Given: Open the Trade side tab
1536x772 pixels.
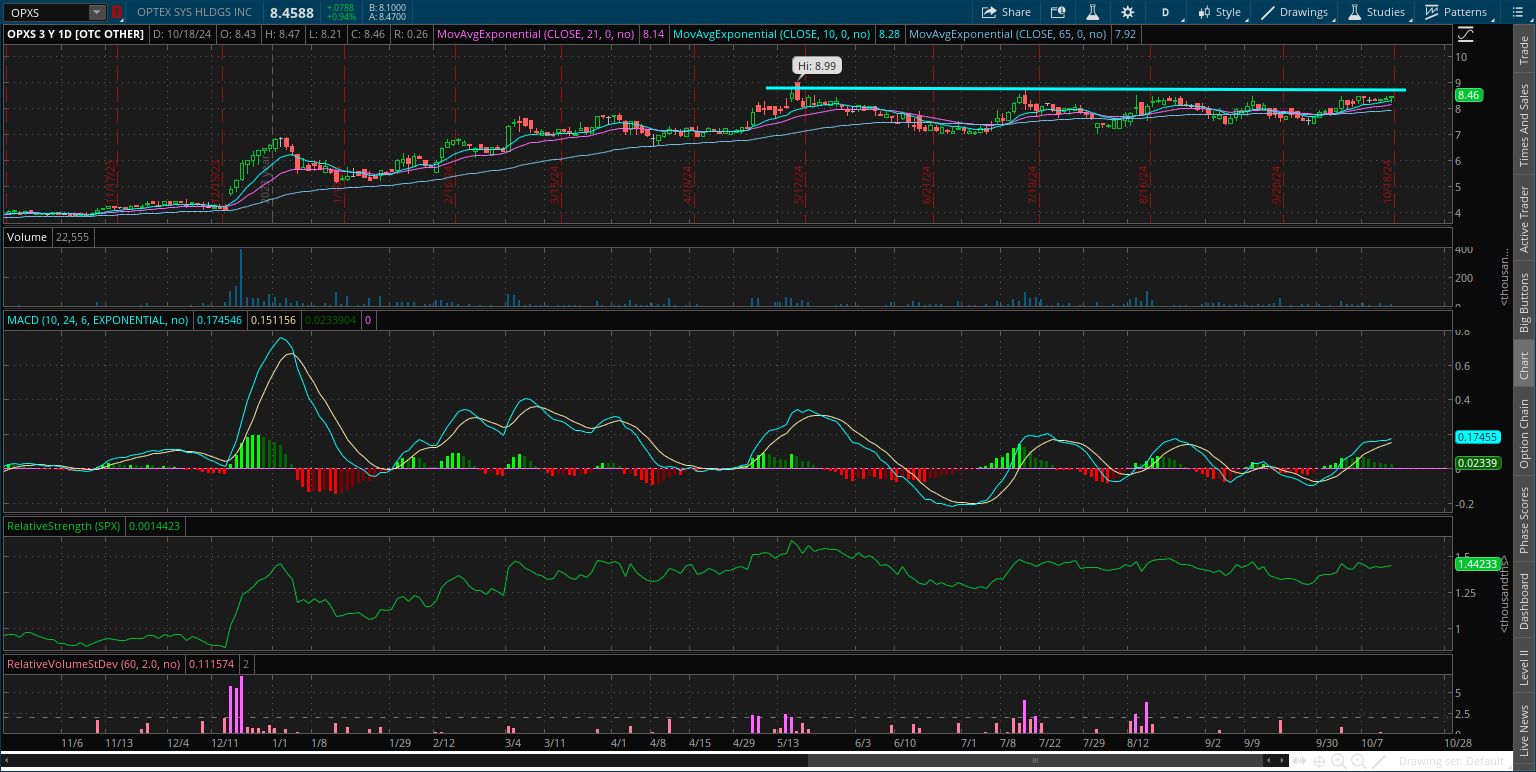Looking at the screenshot, I should [x=1524, y=47].
